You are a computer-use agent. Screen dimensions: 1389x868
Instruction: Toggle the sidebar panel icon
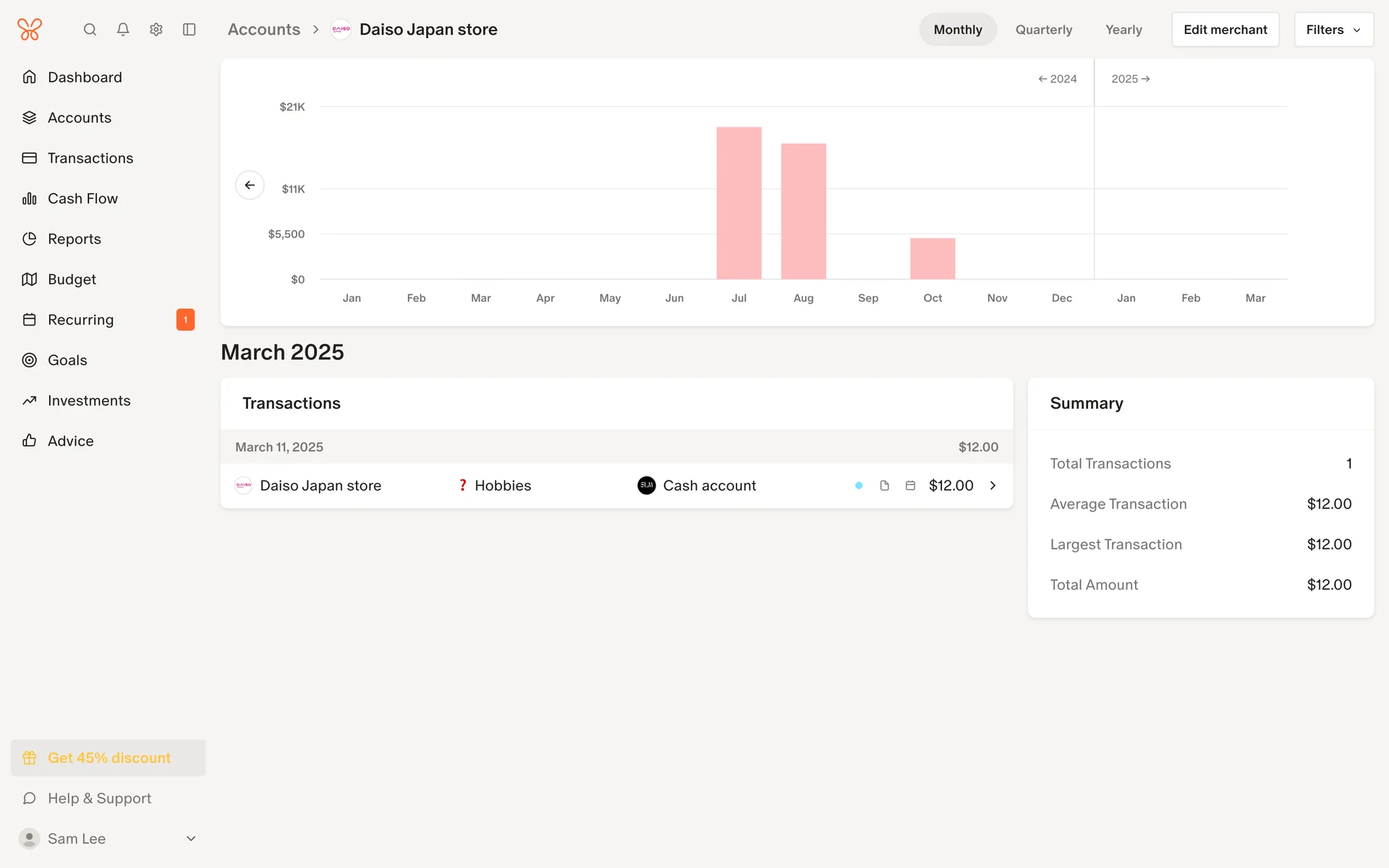[190, 30]
